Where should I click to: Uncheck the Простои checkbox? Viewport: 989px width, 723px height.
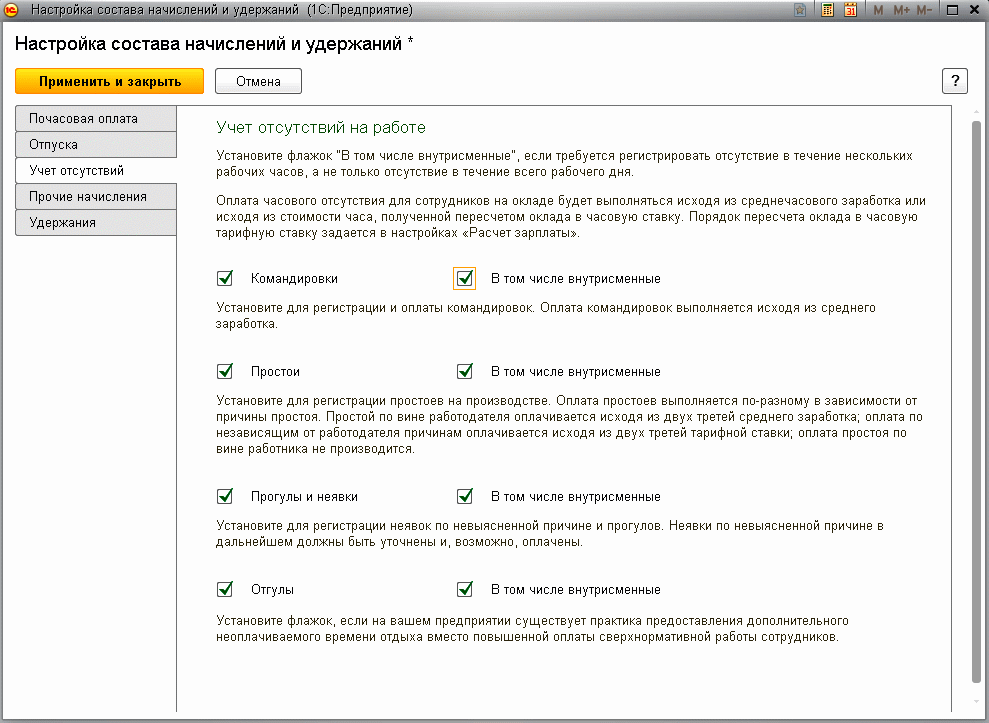[225, 371]
